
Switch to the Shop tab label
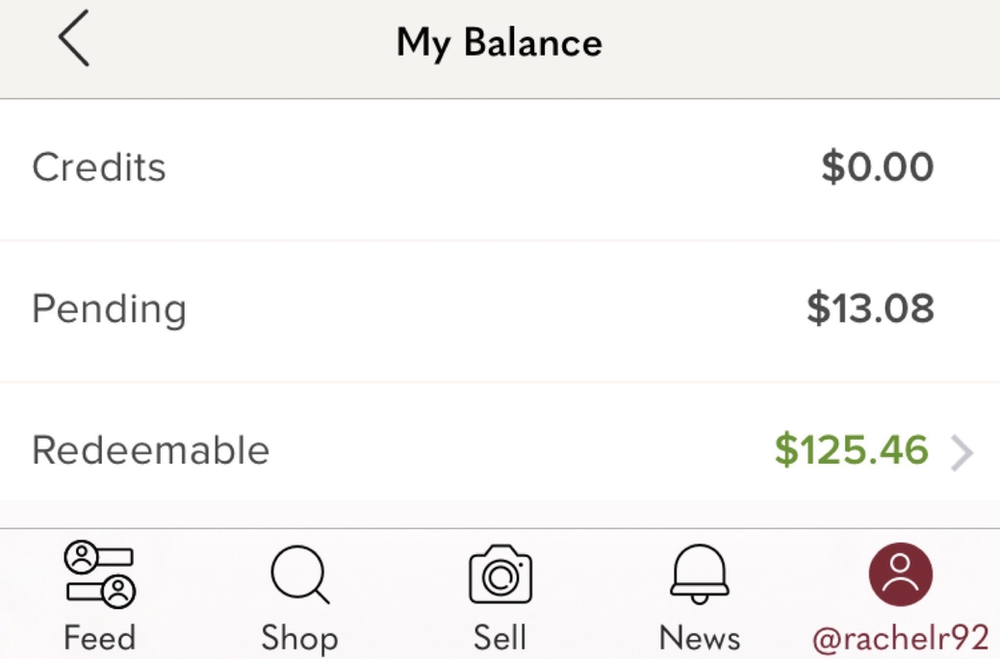click(300, 639)
